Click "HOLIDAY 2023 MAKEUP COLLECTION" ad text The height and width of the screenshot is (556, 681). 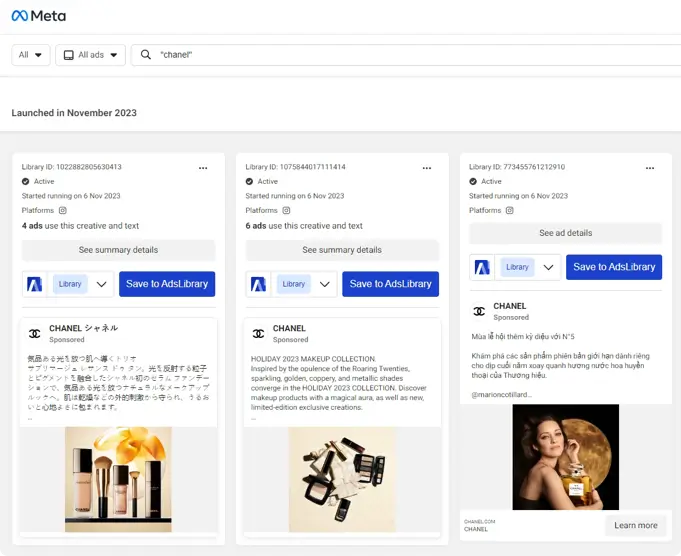point(313,359)
